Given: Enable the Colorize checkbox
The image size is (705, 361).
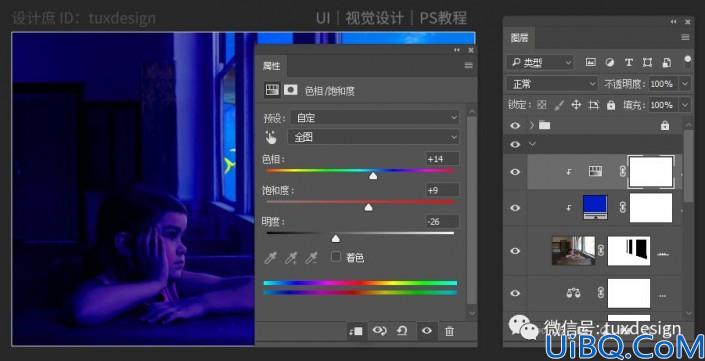Looking at the screenshot, I should [335, 257].
